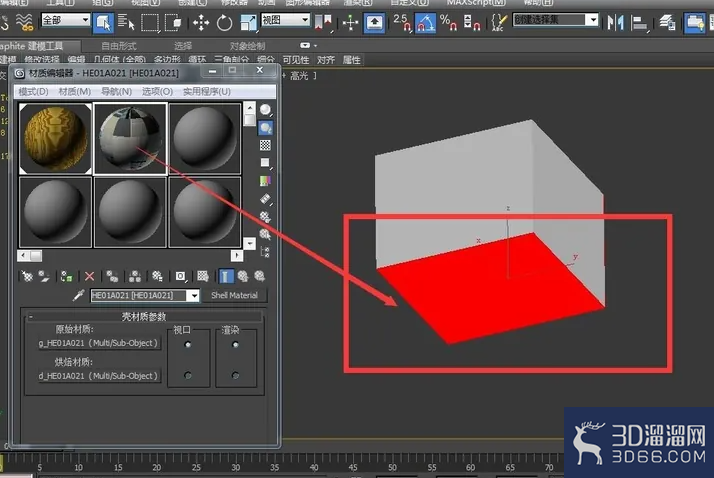Viewport: 714px width, 478px height.
Task: Click the Mirror tool icon
Action: point(616,22)
